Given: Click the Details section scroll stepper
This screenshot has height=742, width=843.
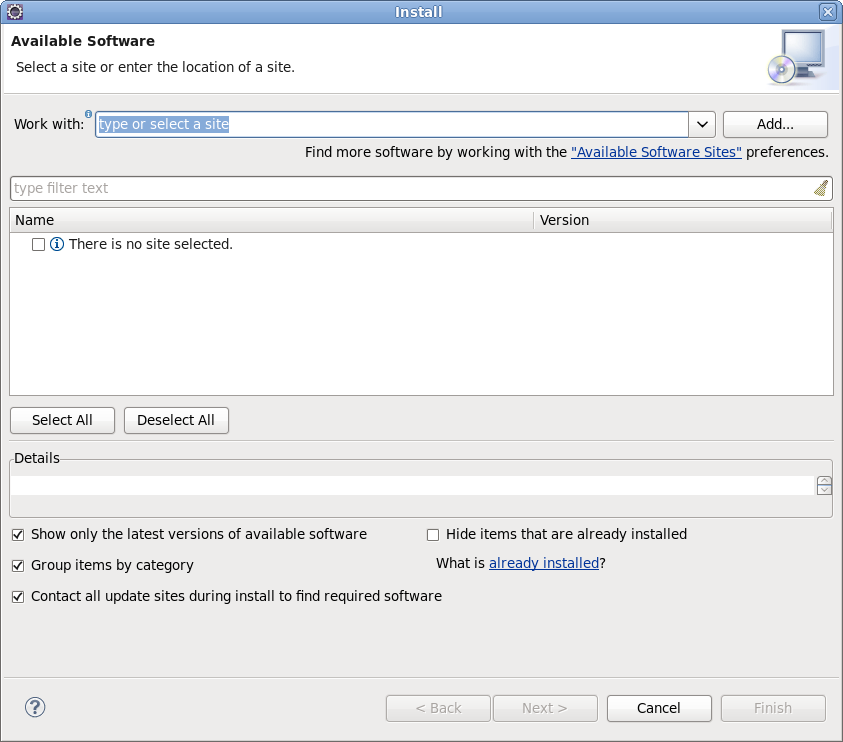Looking at the screenshot, I should [x=824, y=485].
